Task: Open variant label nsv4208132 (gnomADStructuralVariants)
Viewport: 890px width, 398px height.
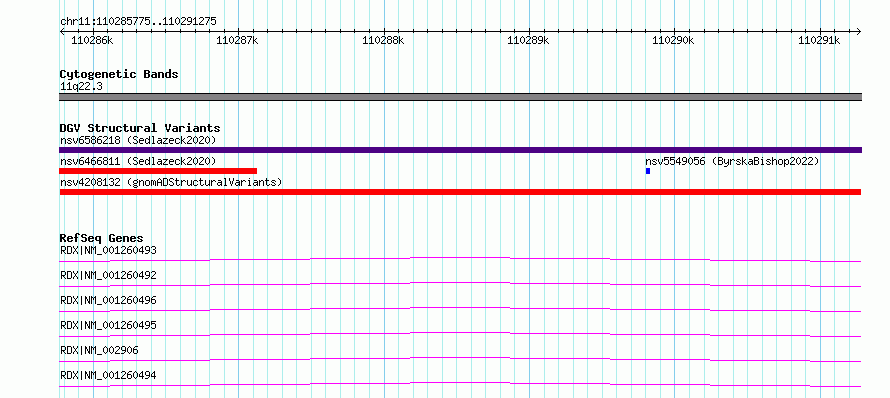Action: coord(171,182)
